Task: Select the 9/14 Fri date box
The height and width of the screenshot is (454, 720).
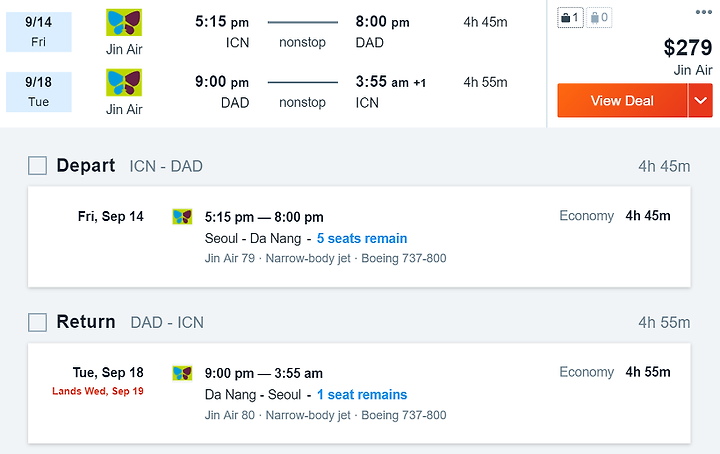Action: [x=39, y=32]
